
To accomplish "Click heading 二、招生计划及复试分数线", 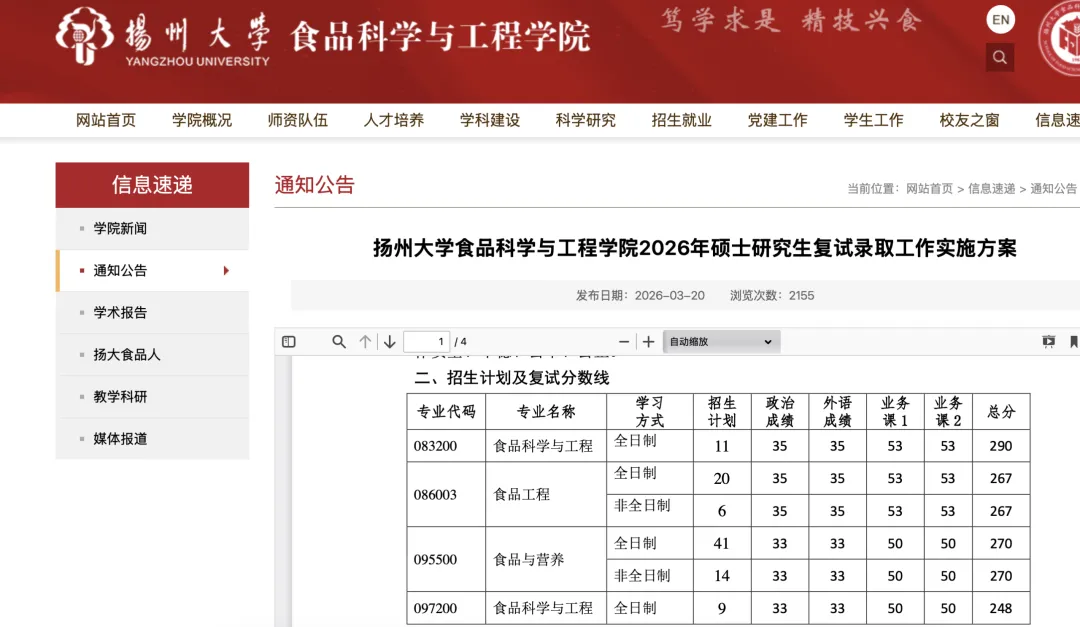I will pos(512,378).
